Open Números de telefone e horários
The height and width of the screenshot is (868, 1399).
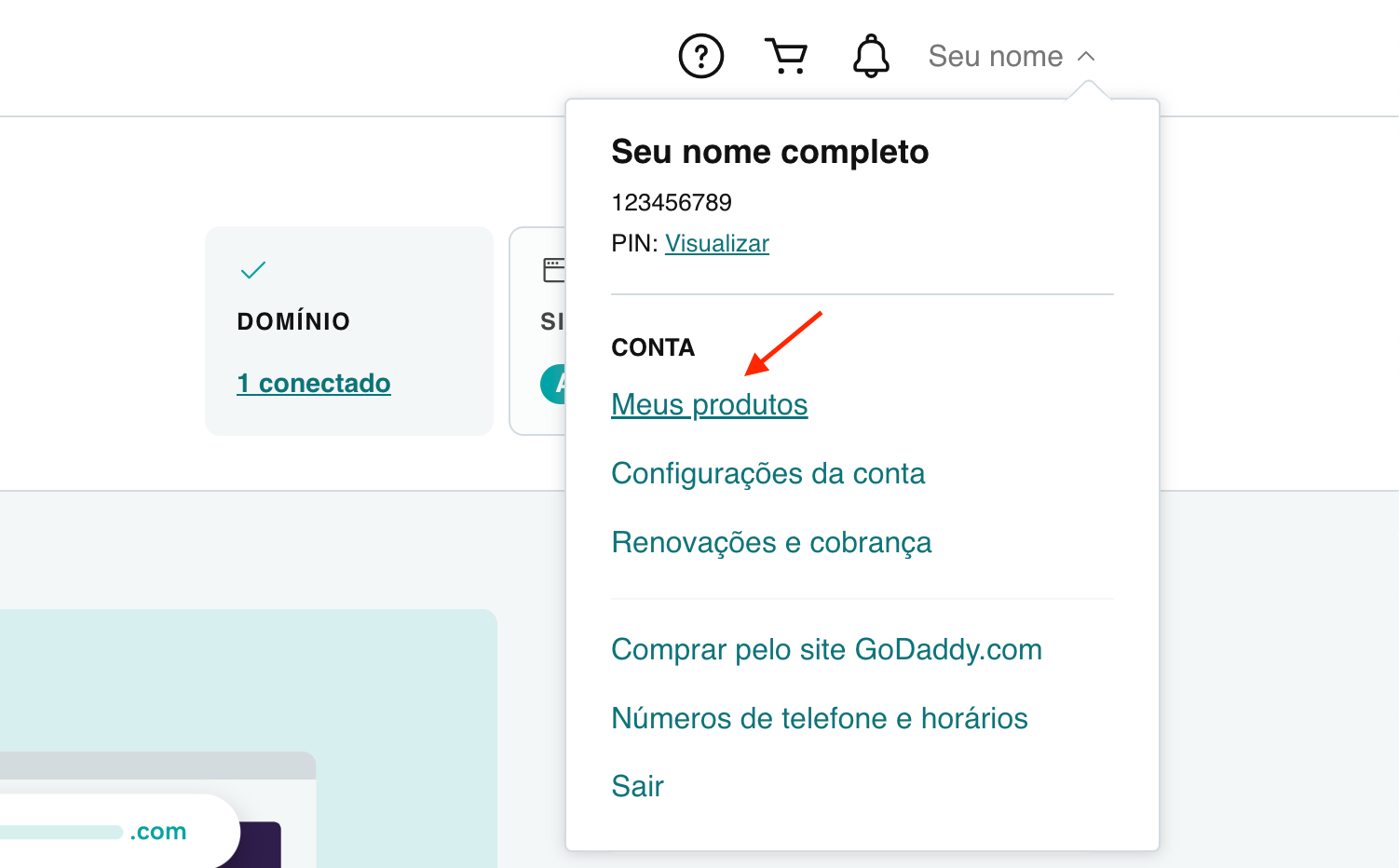(819, 718)
